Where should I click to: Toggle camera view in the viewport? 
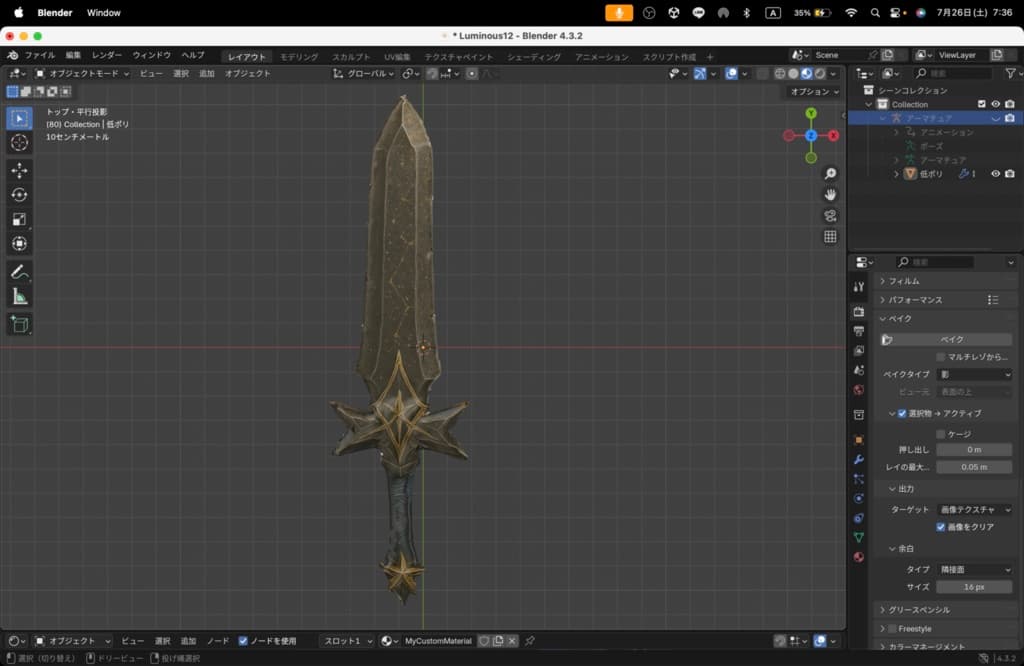click(x=830, y=216)
